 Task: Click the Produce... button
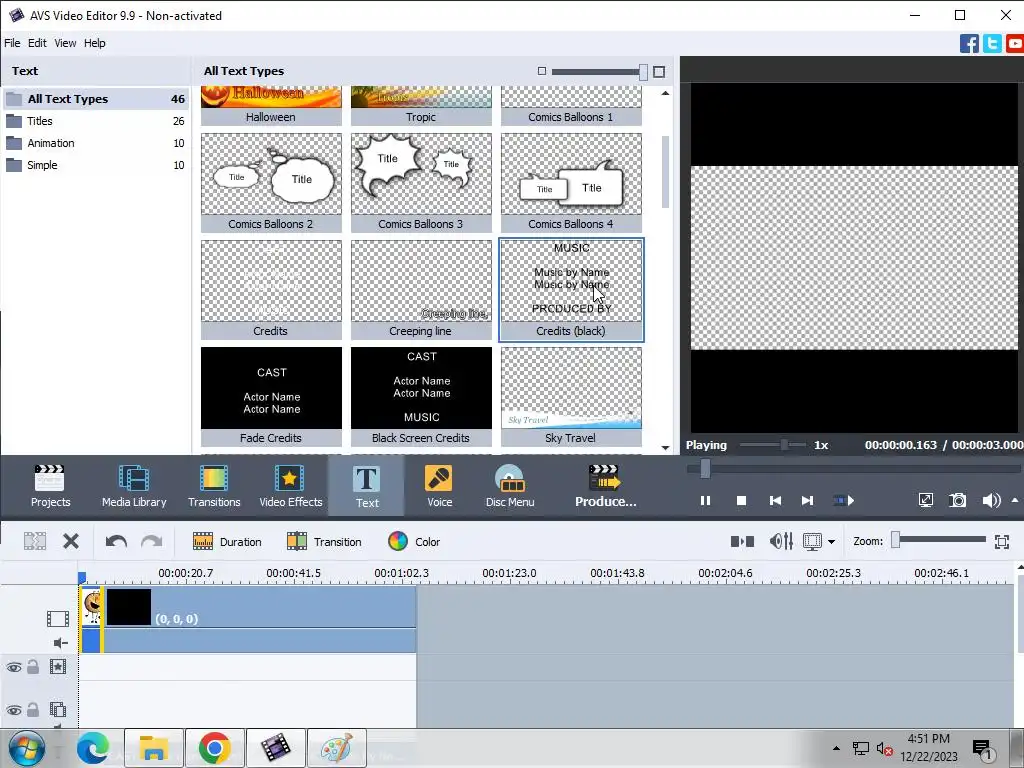coord(605,486)
